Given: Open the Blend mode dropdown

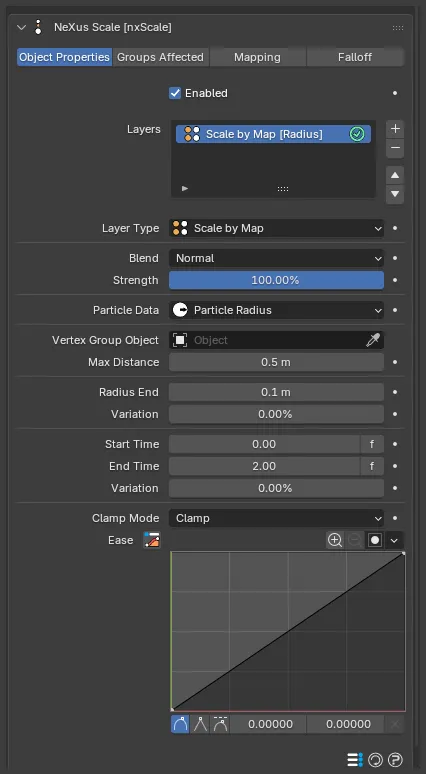Looking at the screenshot, I should pyautogui.click(x=276, y=258).
